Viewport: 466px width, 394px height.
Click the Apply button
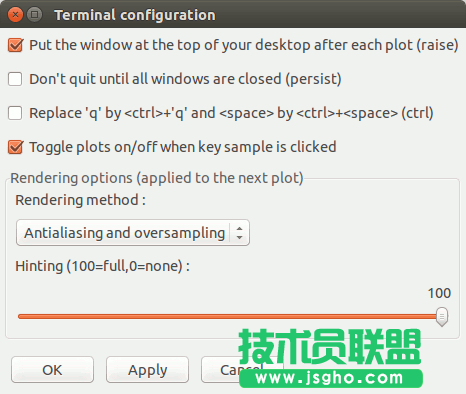(147, 370)
